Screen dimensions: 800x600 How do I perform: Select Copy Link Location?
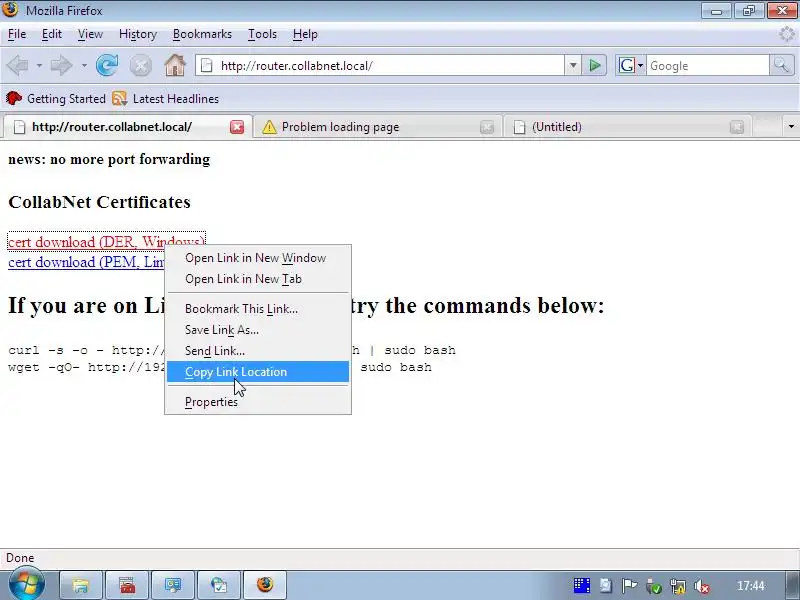258,371
